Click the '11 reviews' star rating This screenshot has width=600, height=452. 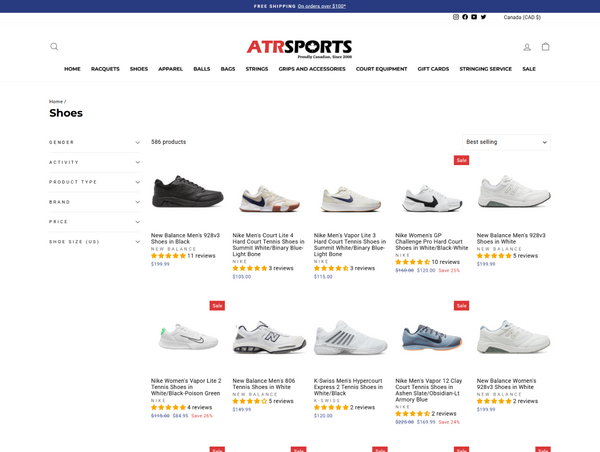coord(183,256)
